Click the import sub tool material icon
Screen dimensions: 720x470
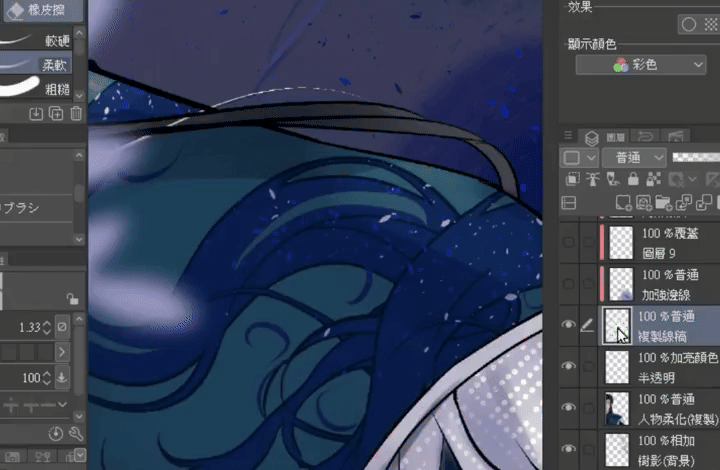(36, 113)
